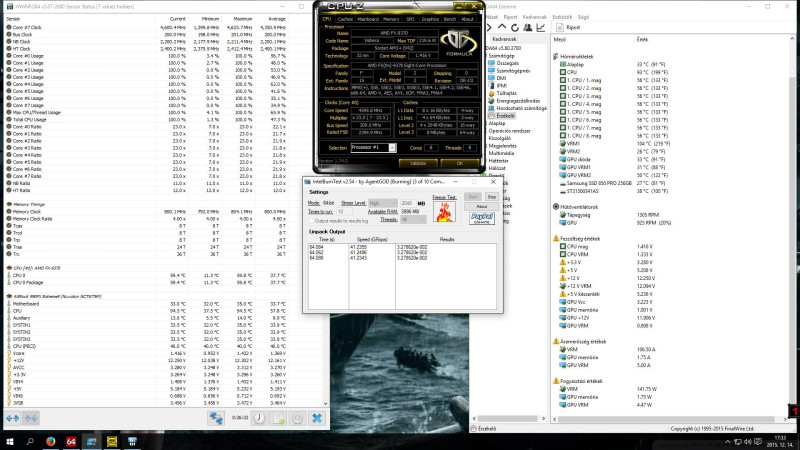The height and width of the screenshot is (450, 800).
Task: Collapse columns with HWiNFO arrows-inward button
Action: point(31,418)
